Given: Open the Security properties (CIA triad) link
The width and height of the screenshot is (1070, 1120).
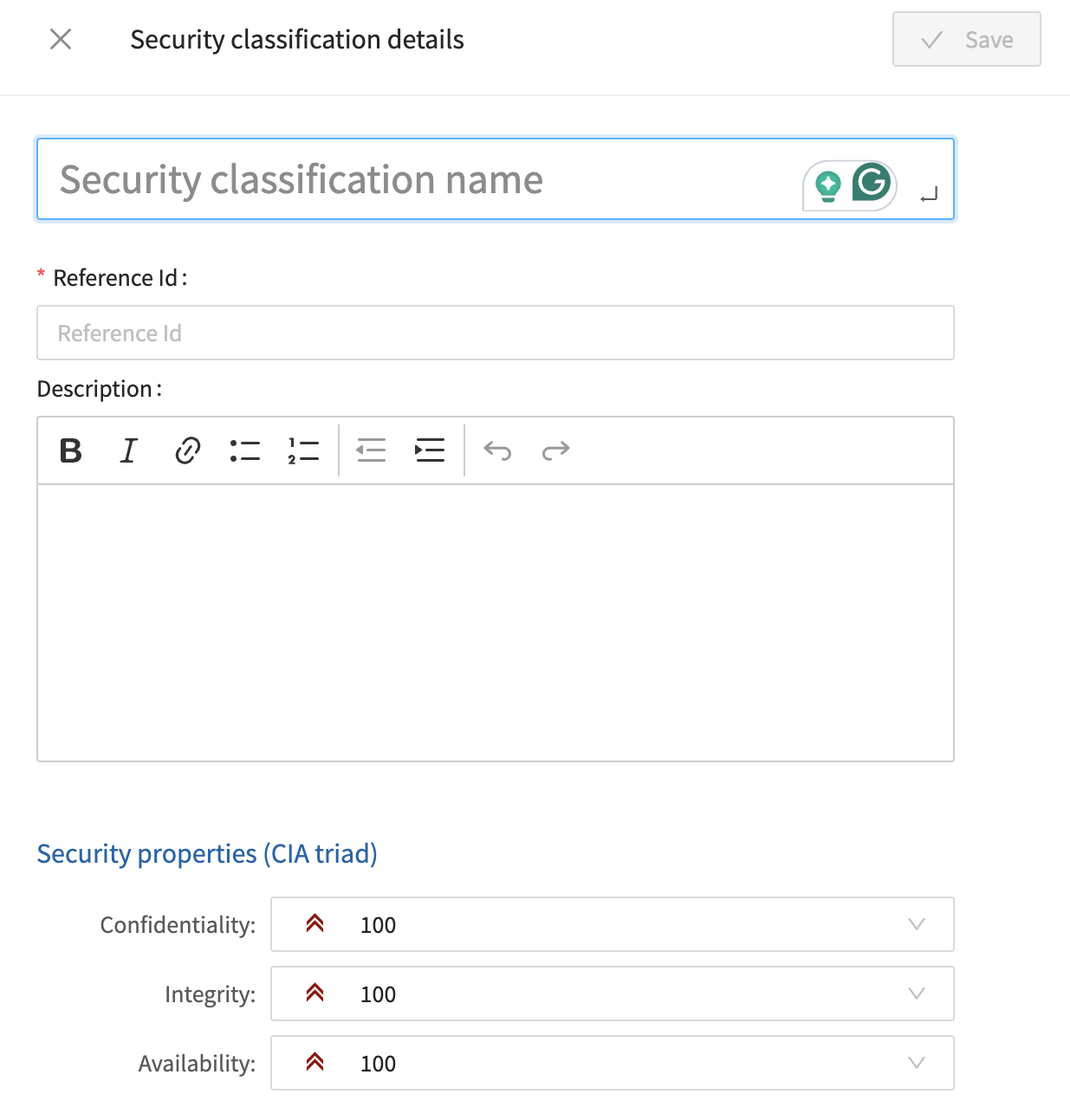Looking at the screenshot, I should (x=207, y=853).
